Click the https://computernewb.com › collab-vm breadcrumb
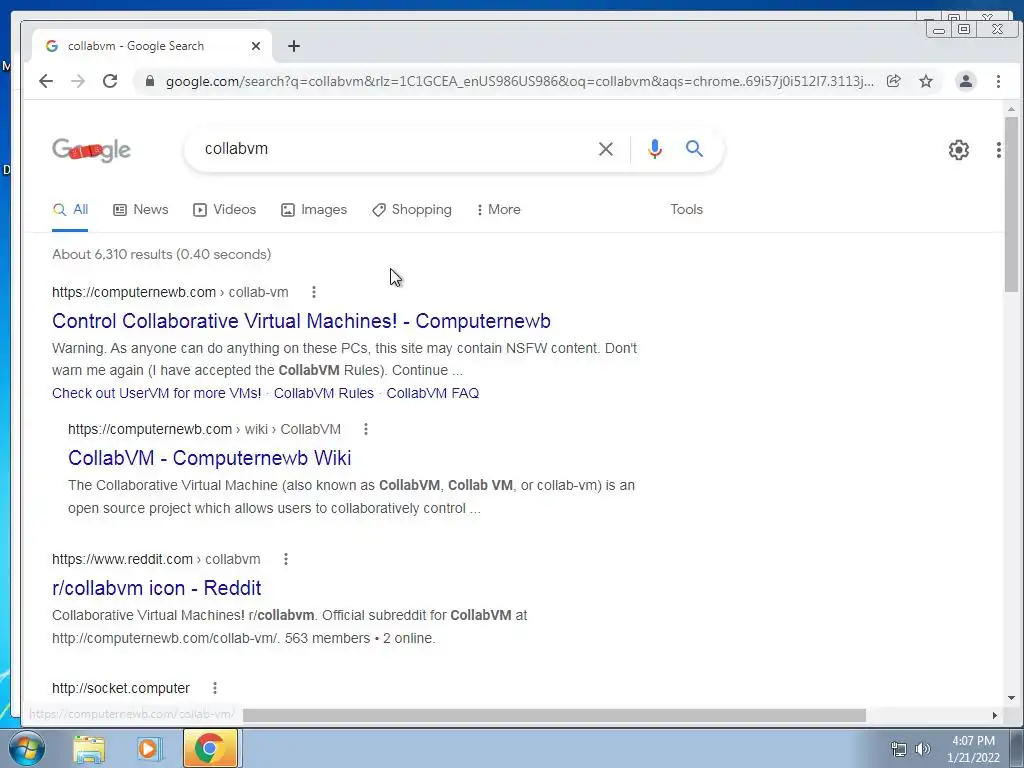 [x=170, y=292]
